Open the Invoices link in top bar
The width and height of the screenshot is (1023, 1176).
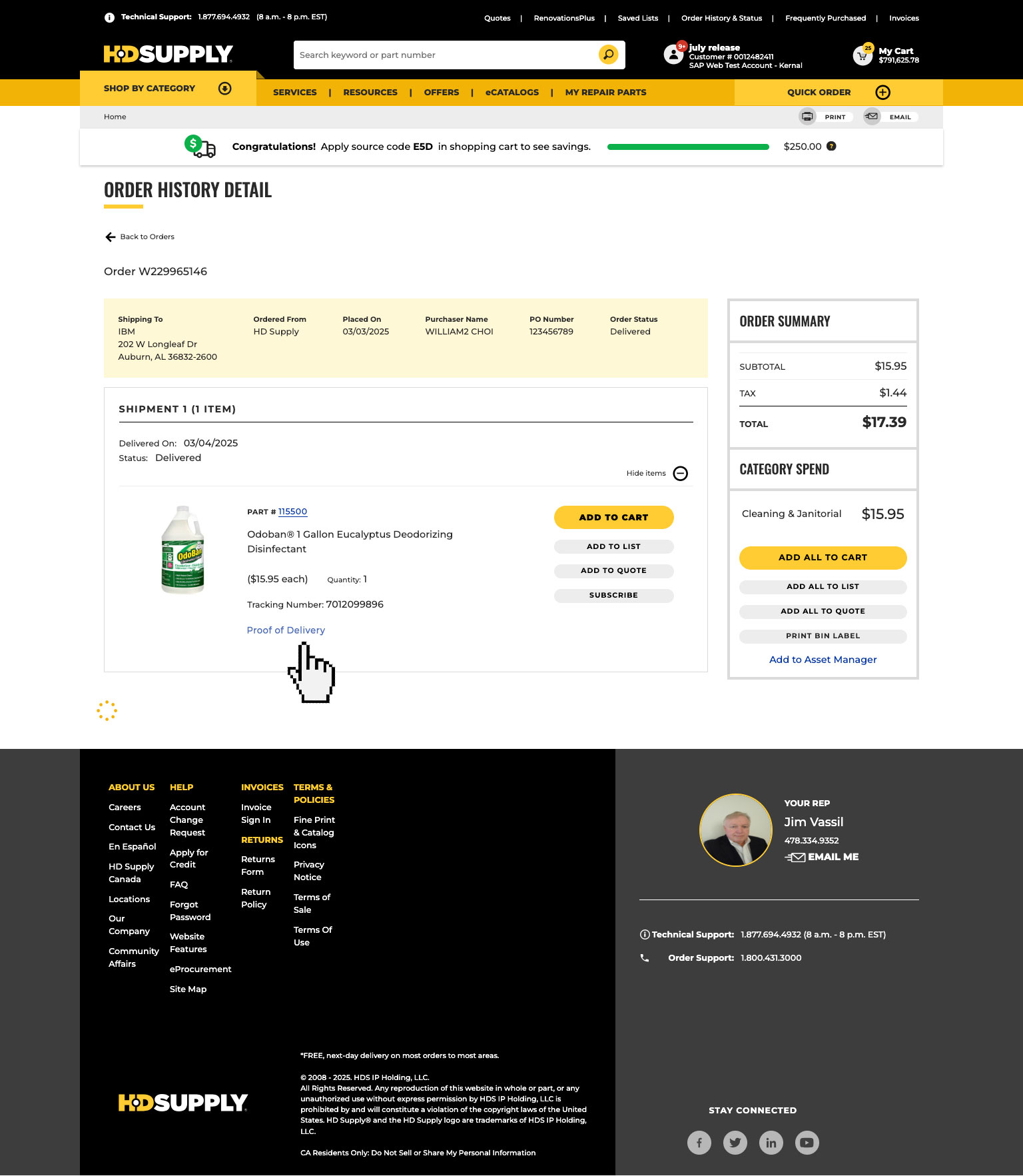coord(904,18)
